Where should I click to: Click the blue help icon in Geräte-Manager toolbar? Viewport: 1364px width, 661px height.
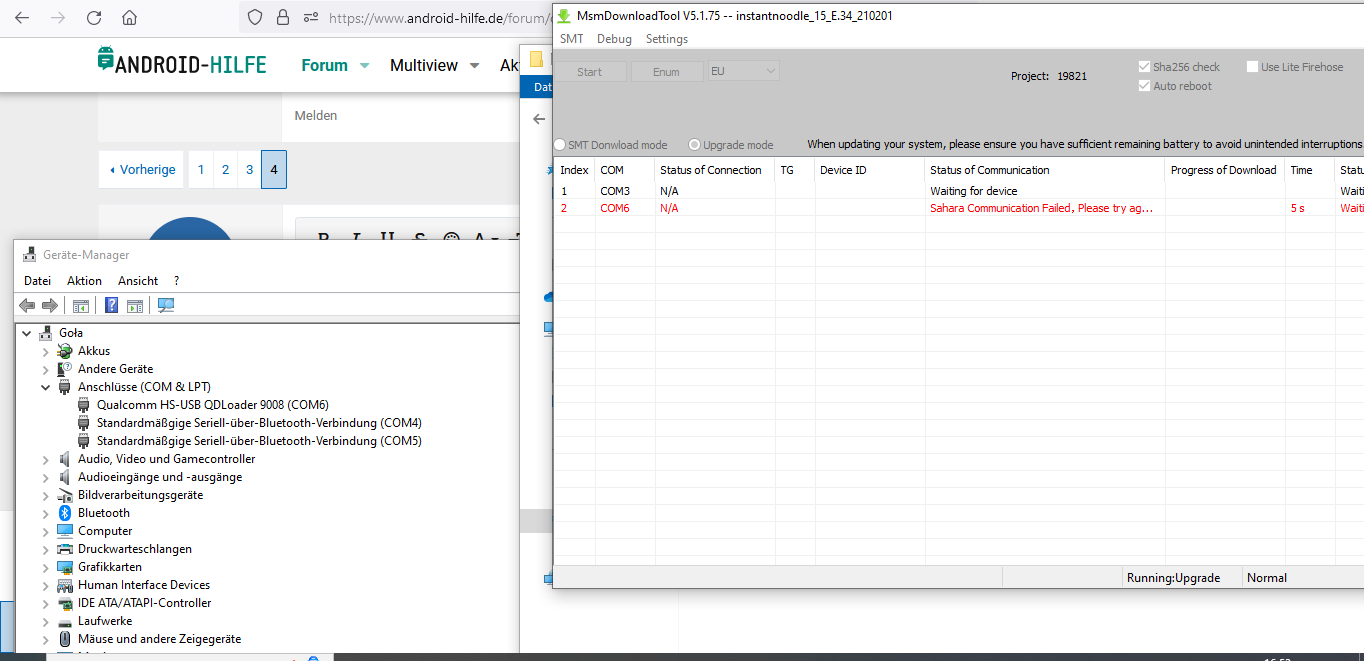111,305
